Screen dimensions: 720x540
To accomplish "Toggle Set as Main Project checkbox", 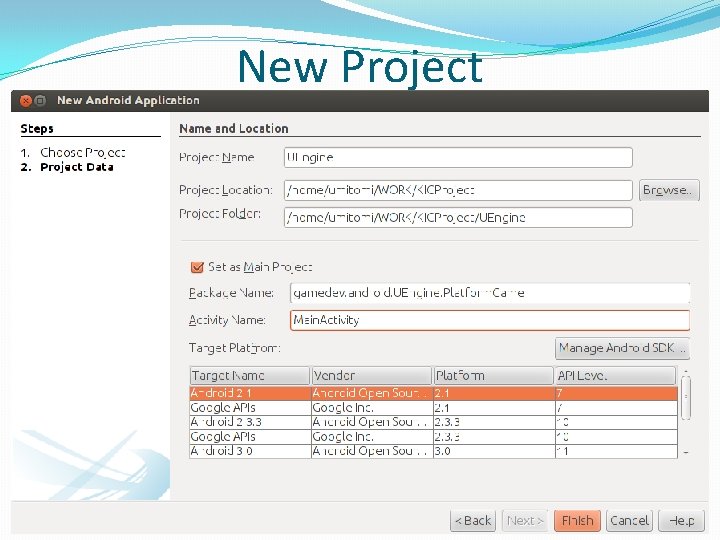I will point(197,267).
